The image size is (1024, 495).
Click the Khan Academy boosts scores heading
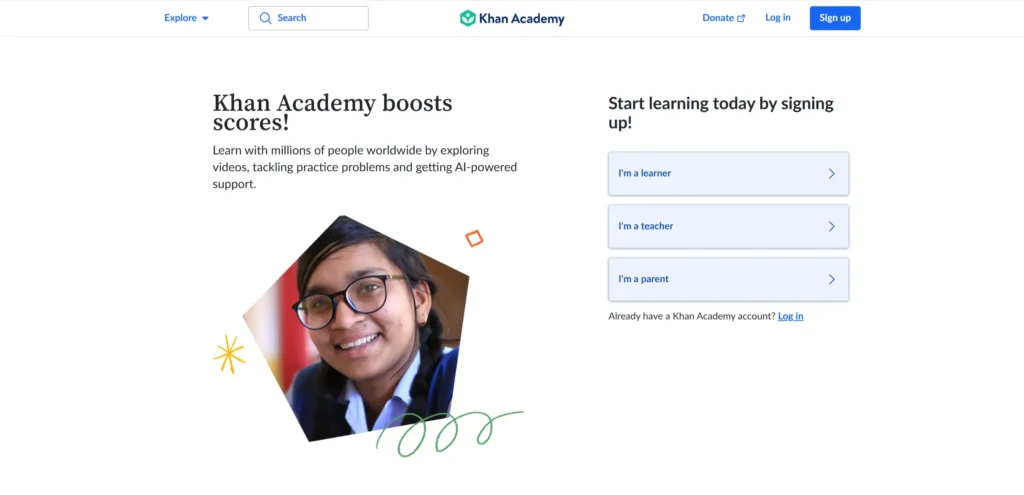[x=332, y=112]
